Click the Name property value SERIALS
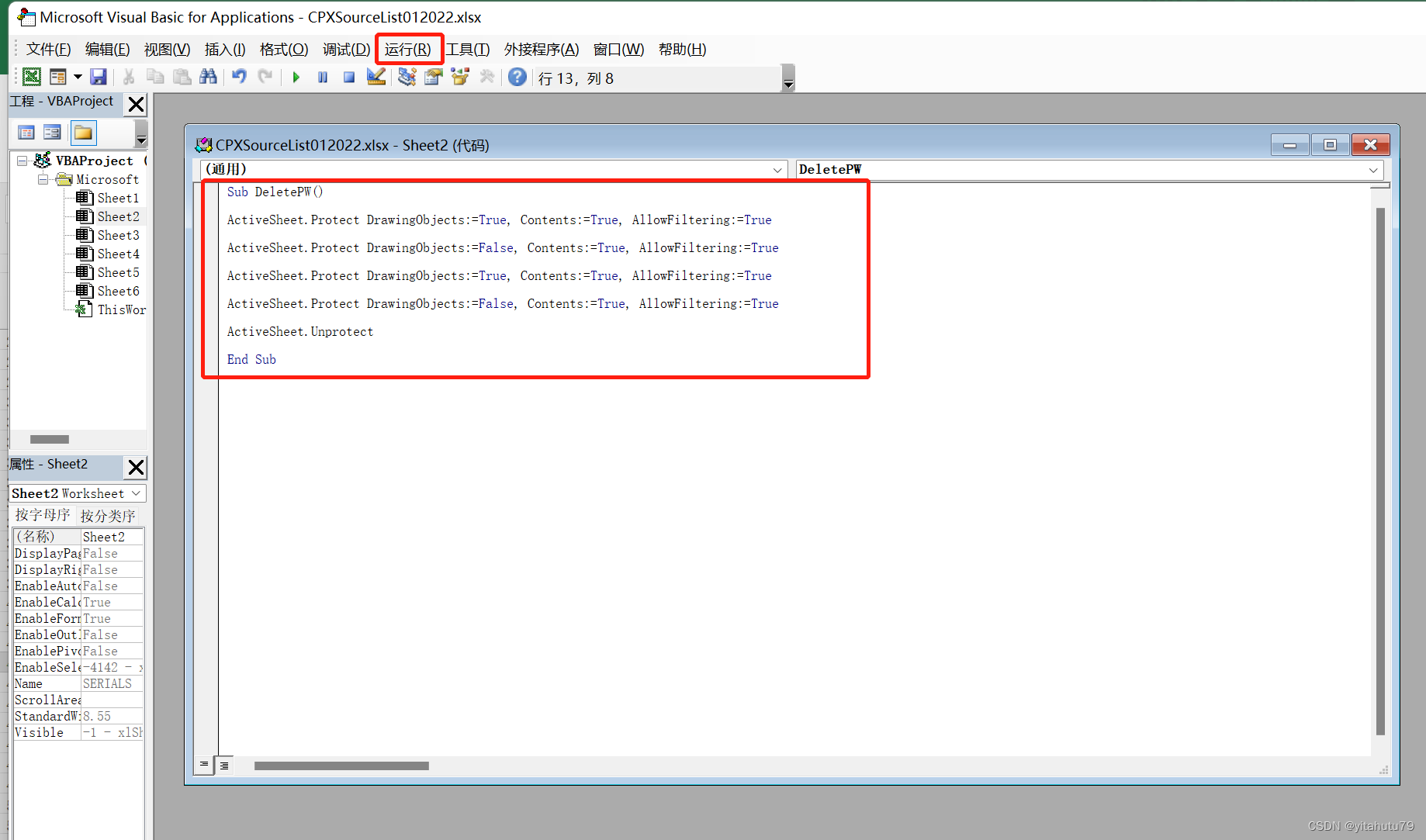The height and width of the screenshot is (840, 1426). click(x=112, y=683)
